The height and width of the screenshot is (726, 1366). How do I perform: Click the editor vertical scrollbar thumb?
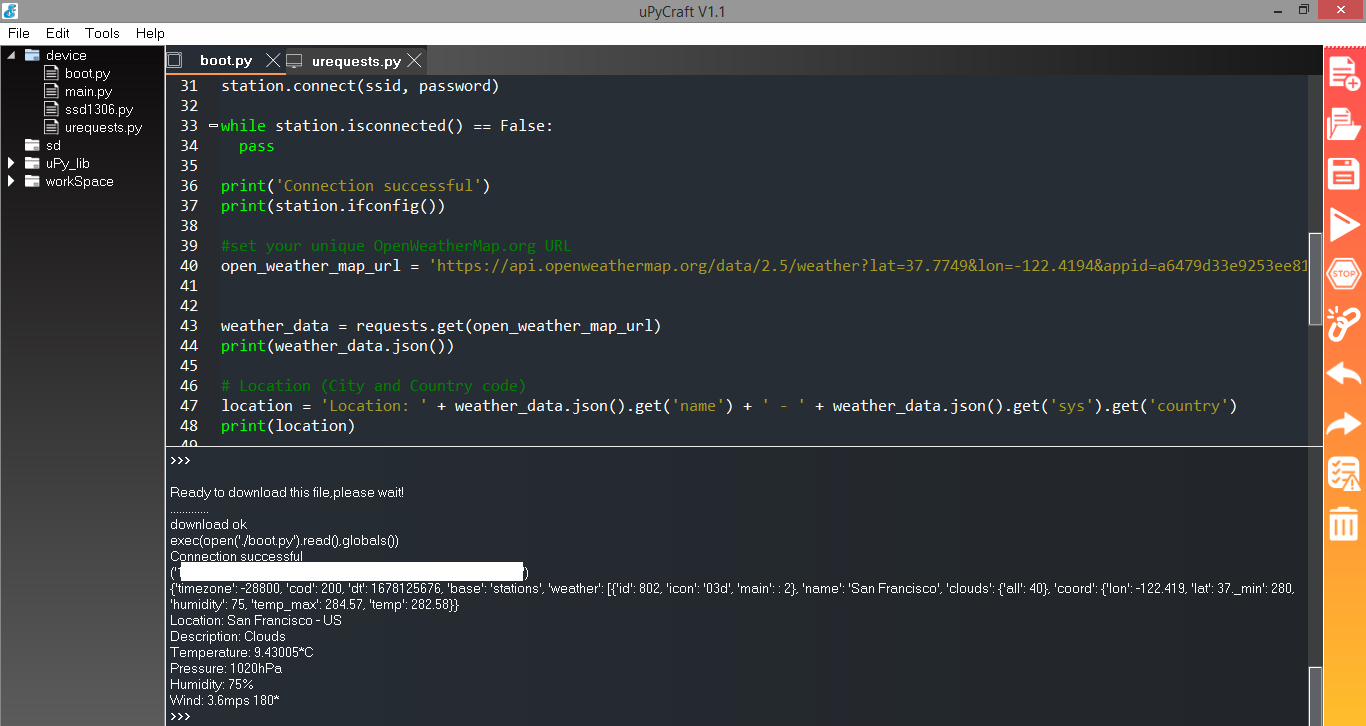1316,279
